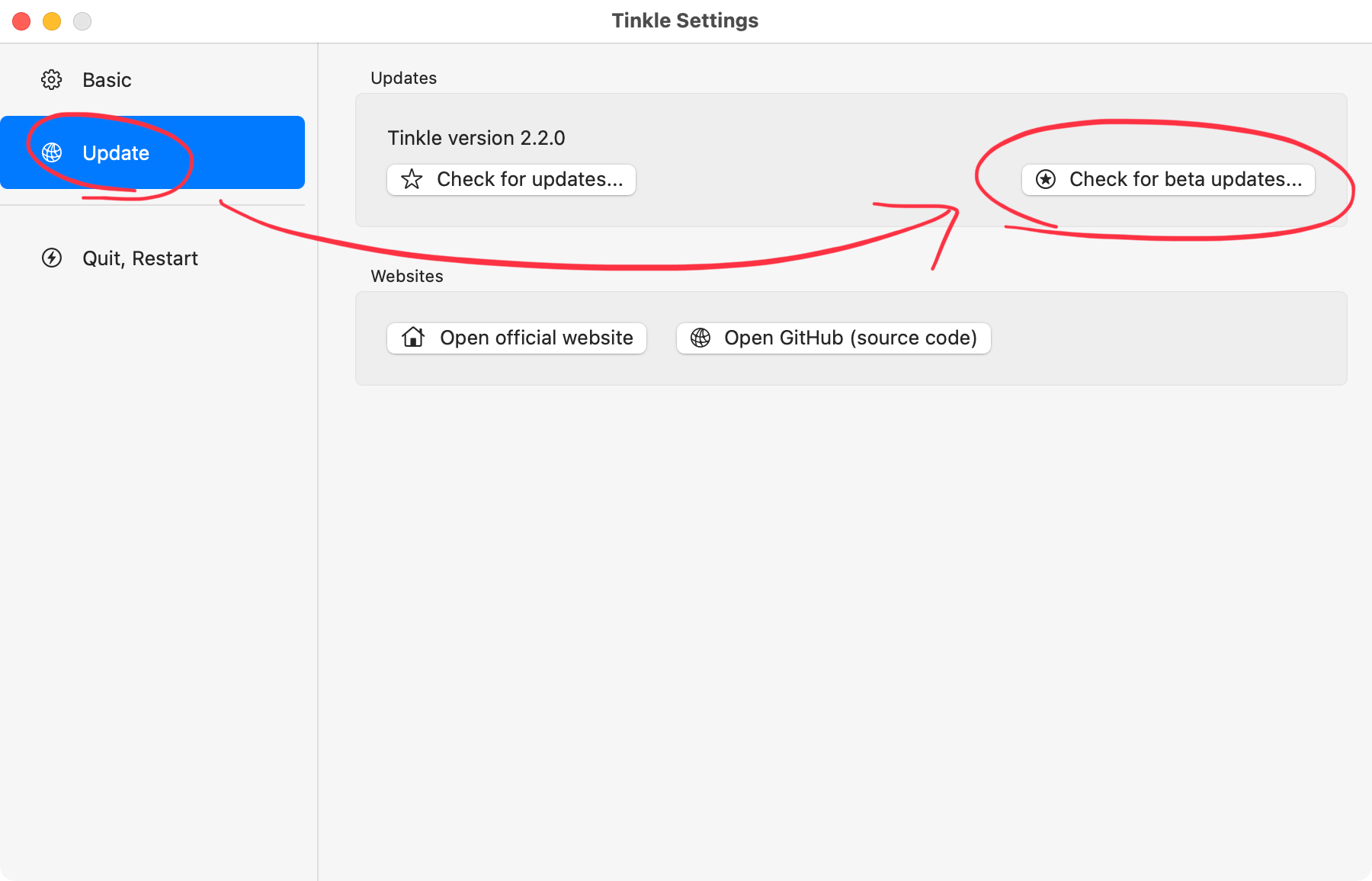Switch to the Update settings section

coord(116,152)
